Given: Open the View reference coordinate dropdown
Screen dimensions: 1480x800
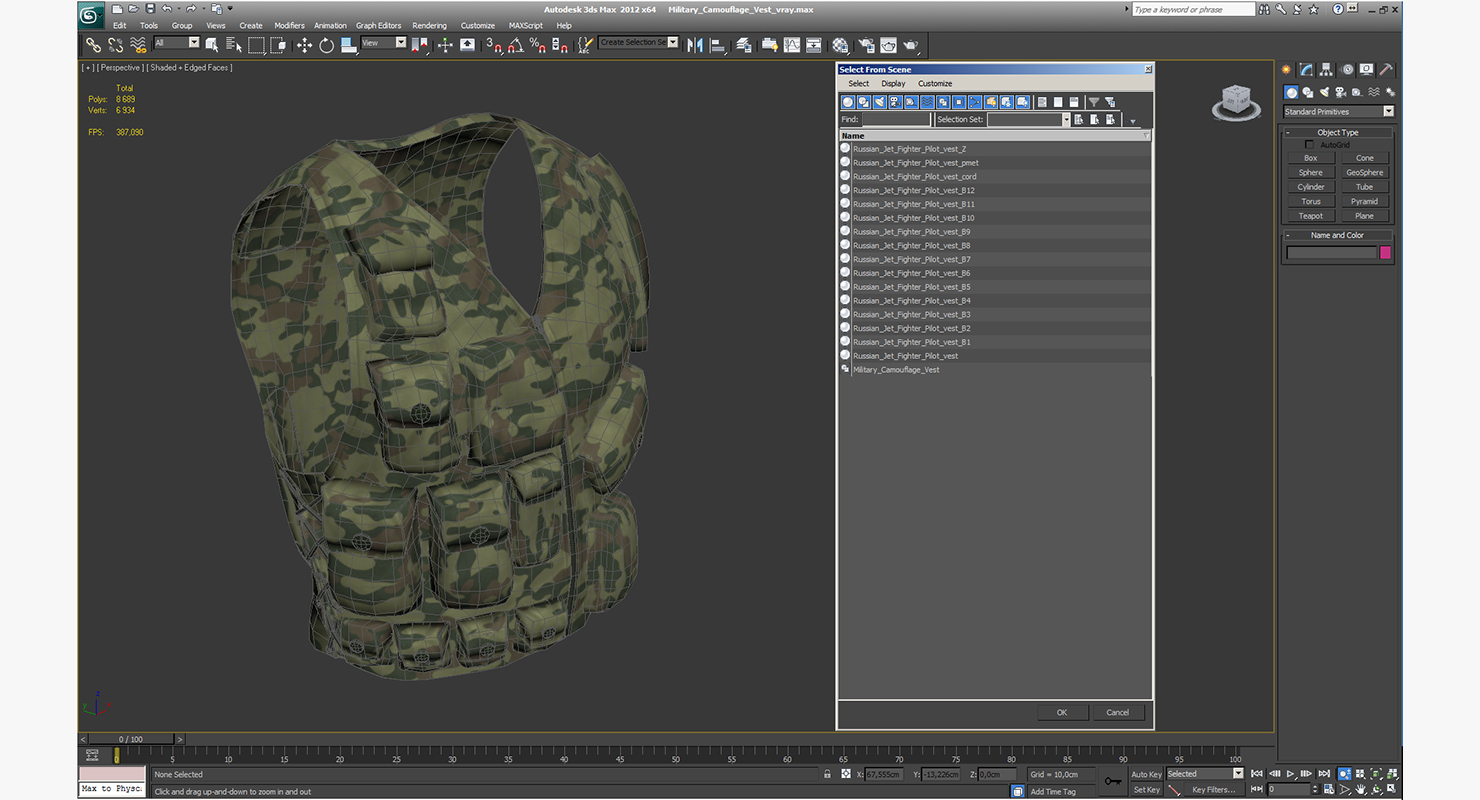Looking at the screenshot, I should click(401, 43).
